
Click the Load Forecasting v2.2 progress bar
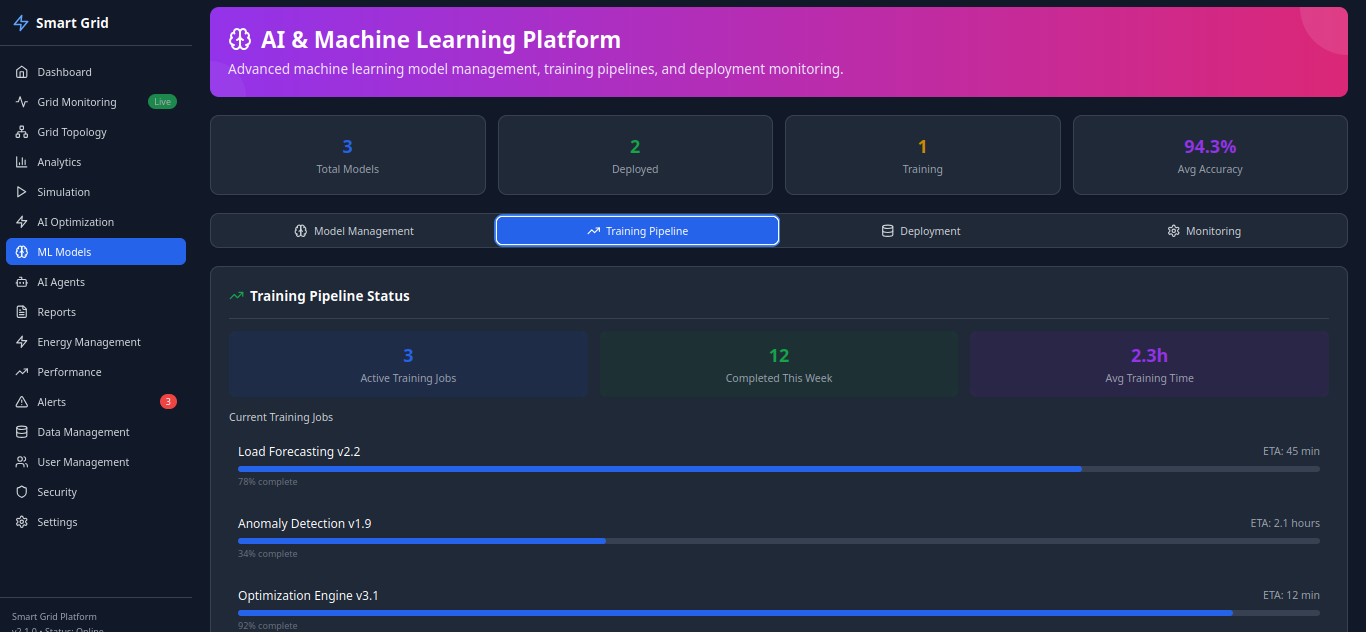(779, 469)
